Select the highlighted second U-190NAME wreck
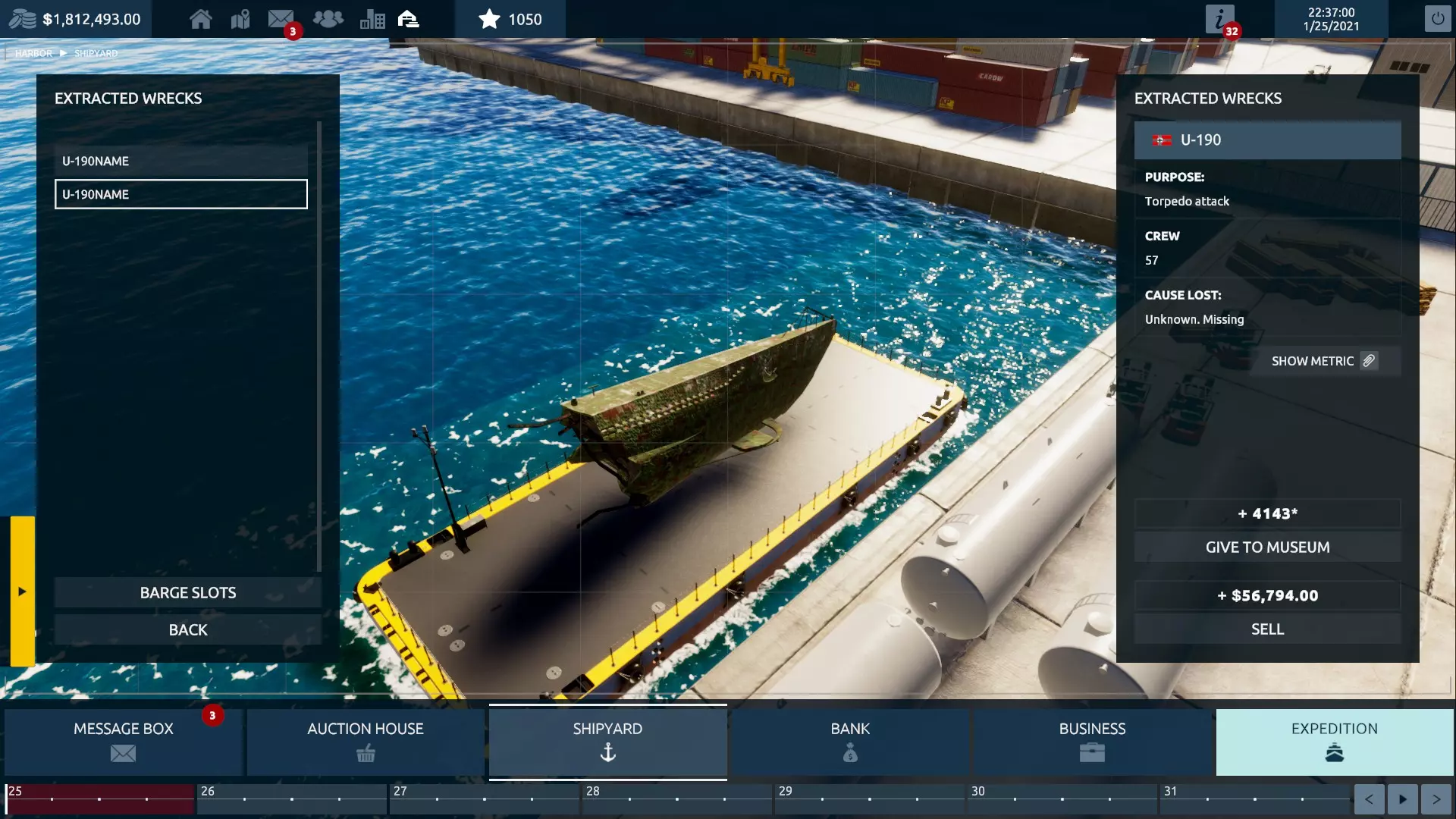This screenshot has width=1456, height=819. [x=180, y=194]
